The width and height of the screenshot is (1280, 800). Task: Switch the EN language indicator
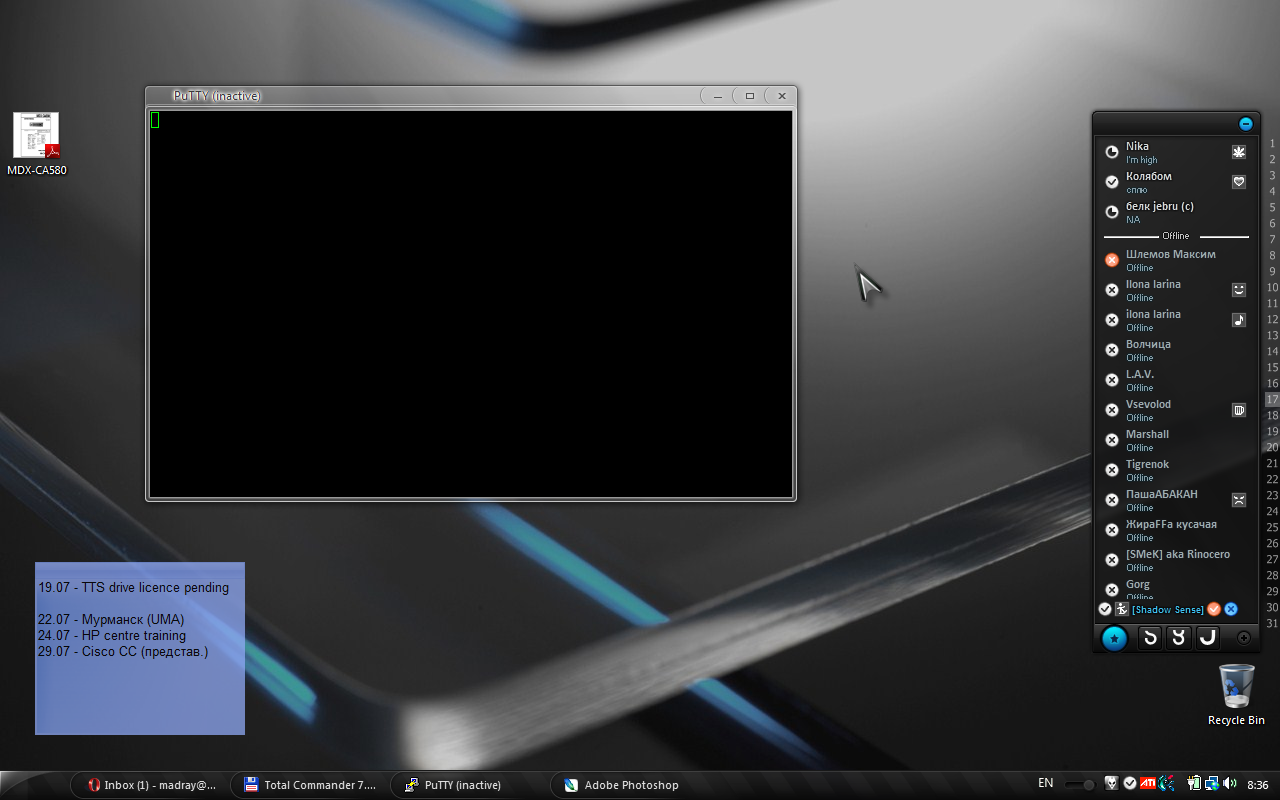coord(1045,783)
